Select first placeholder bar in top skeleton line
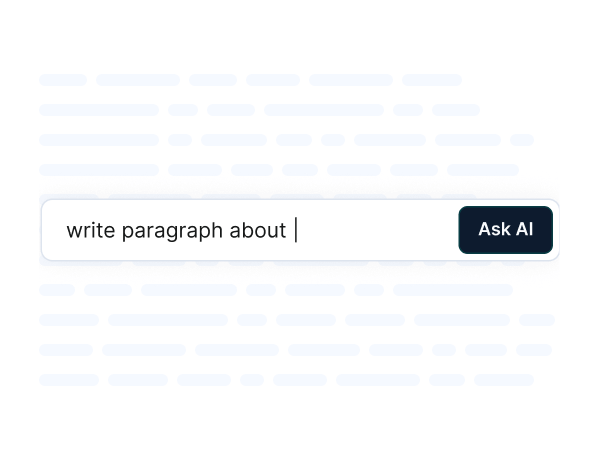This screenshot has height=460, width=600. pos(63,80)
